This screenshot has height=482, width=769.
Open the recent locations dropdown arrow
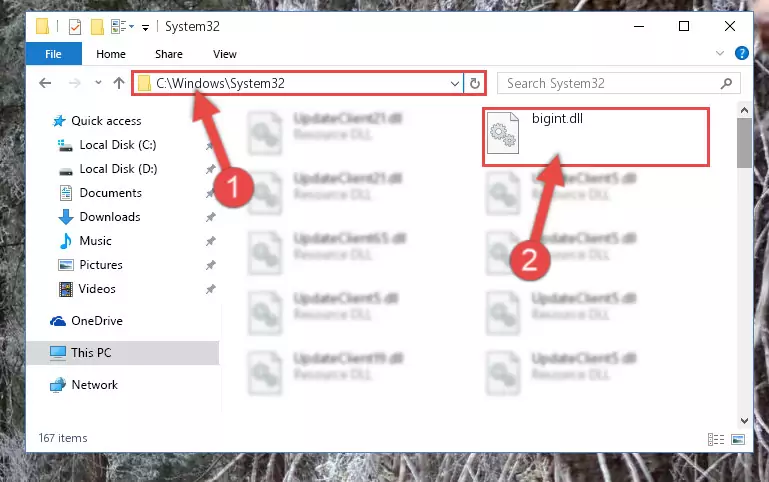click(x=98, y=83)
